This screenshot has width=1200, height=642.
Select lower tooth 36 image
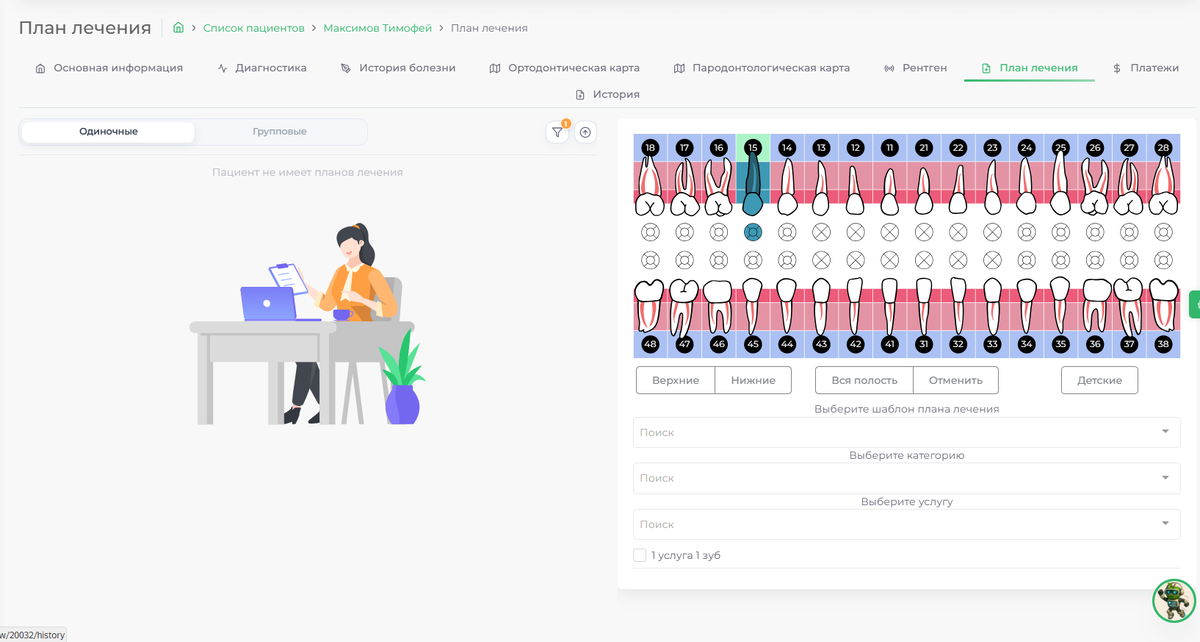coord(1095,306)
